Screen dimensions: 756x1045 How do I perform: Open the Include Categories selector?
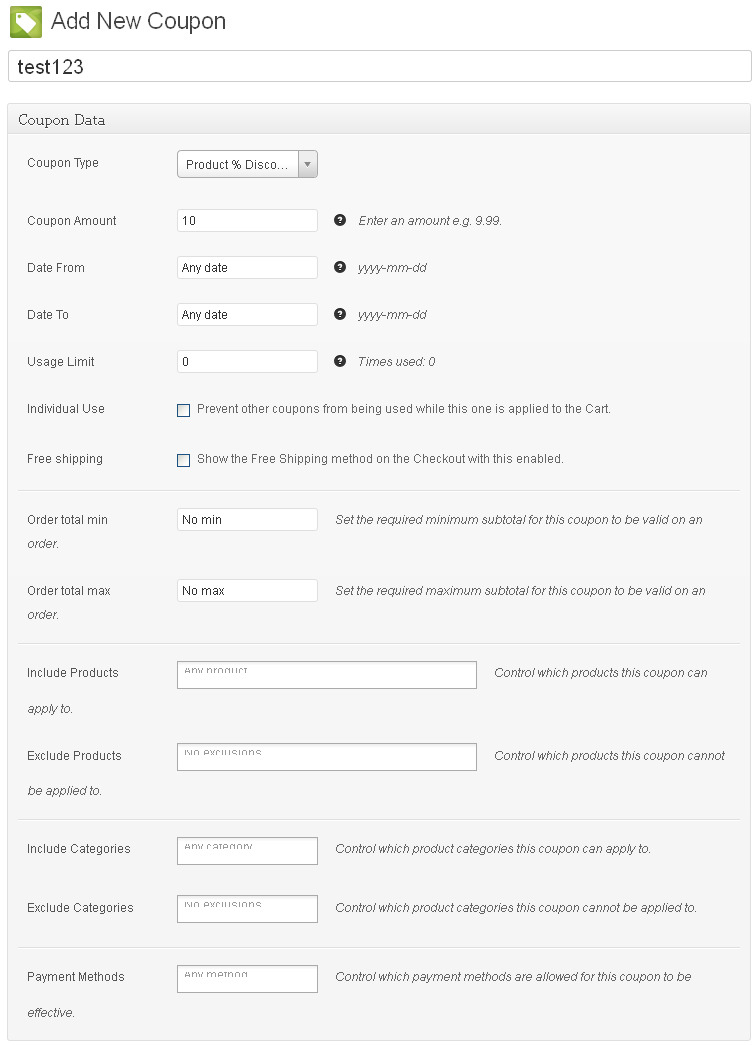point(247,850)
